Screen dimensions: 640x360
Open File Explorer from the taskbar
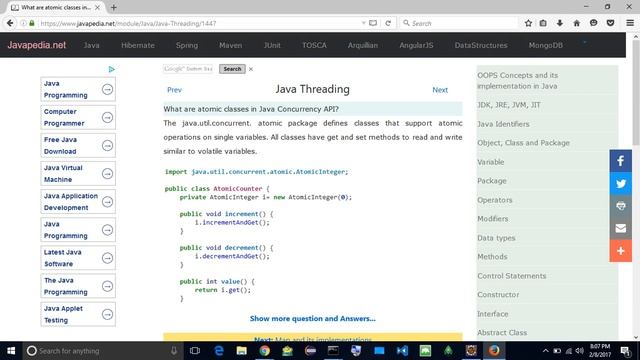point(242,351)
